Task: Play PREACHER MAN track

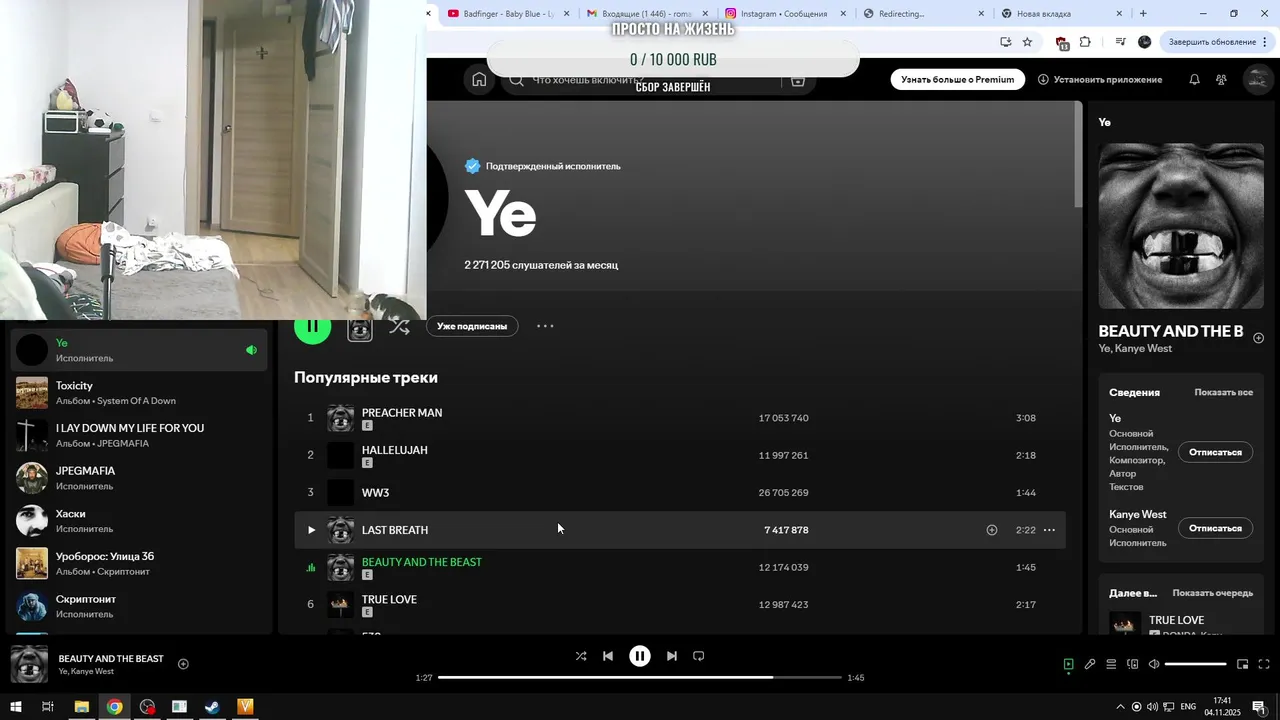Action: click(680, 418)
